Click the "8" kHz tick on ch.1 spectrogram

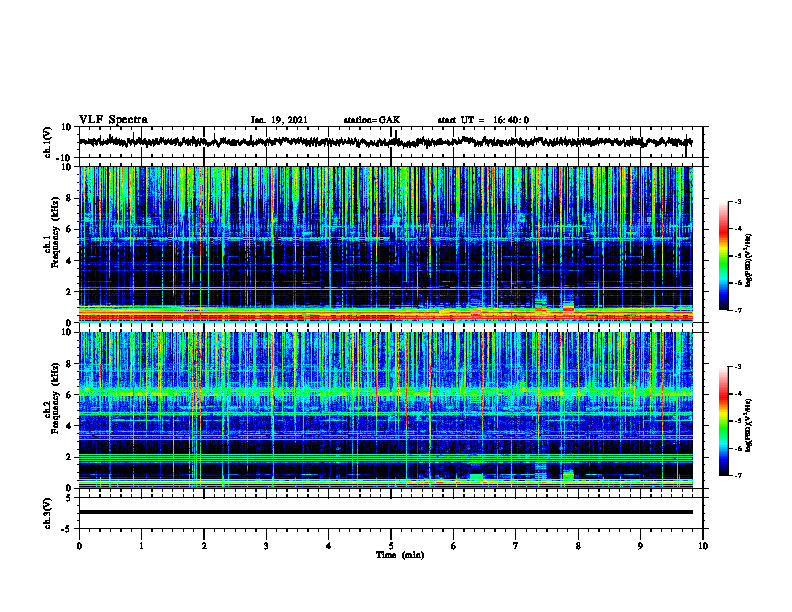point(70,198)
